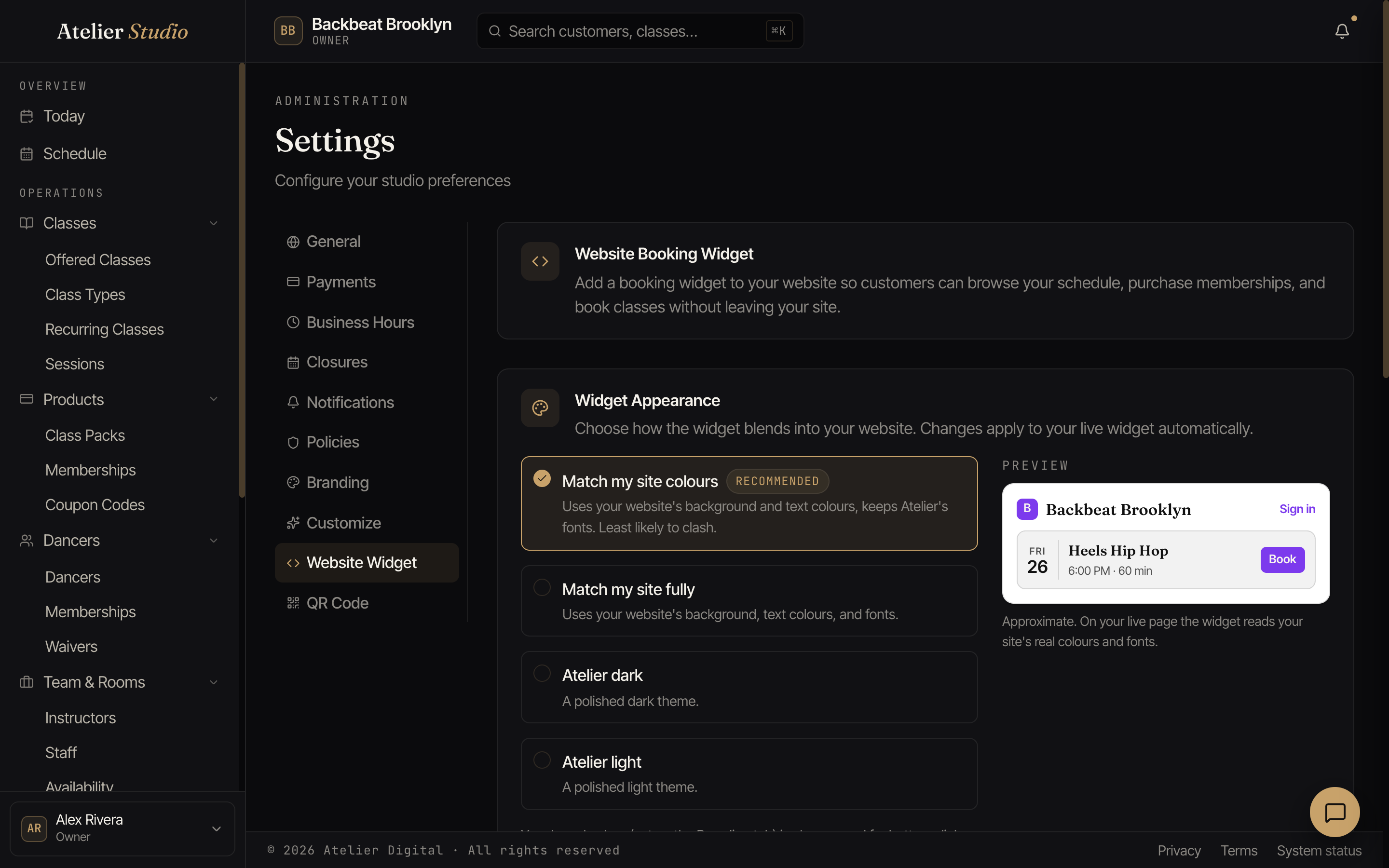Click the Schedule calendar icon in sidebar
The image size is (1389, 868).
point(27,154)
